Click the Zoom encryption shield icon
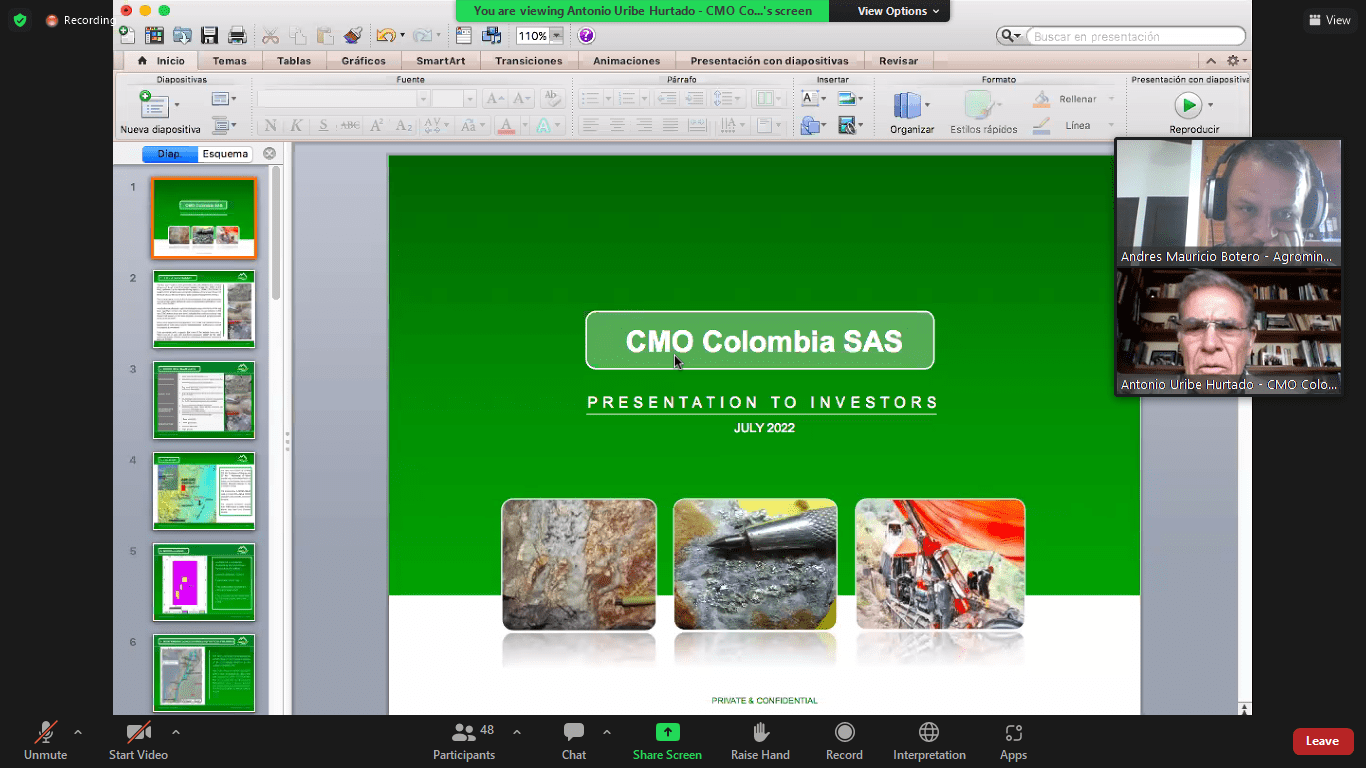This screenshot has height=768, width=1366. [x=20, y=20]
